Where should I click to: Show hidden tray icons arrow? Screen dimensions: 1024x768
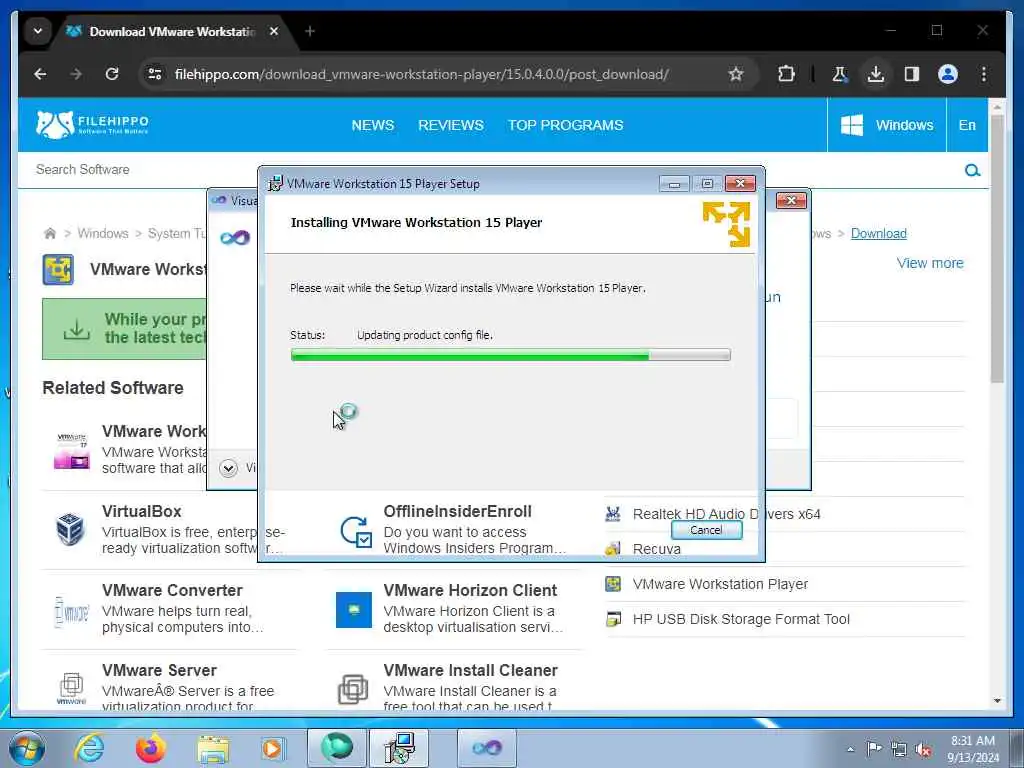tap(850, 749)
